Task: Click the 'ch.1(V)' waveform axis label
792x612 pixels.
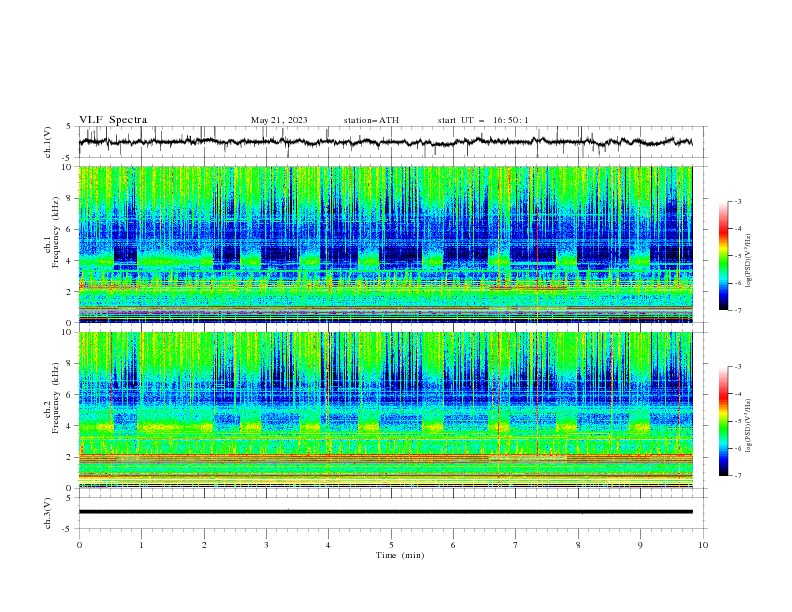Action: [48, 142]
